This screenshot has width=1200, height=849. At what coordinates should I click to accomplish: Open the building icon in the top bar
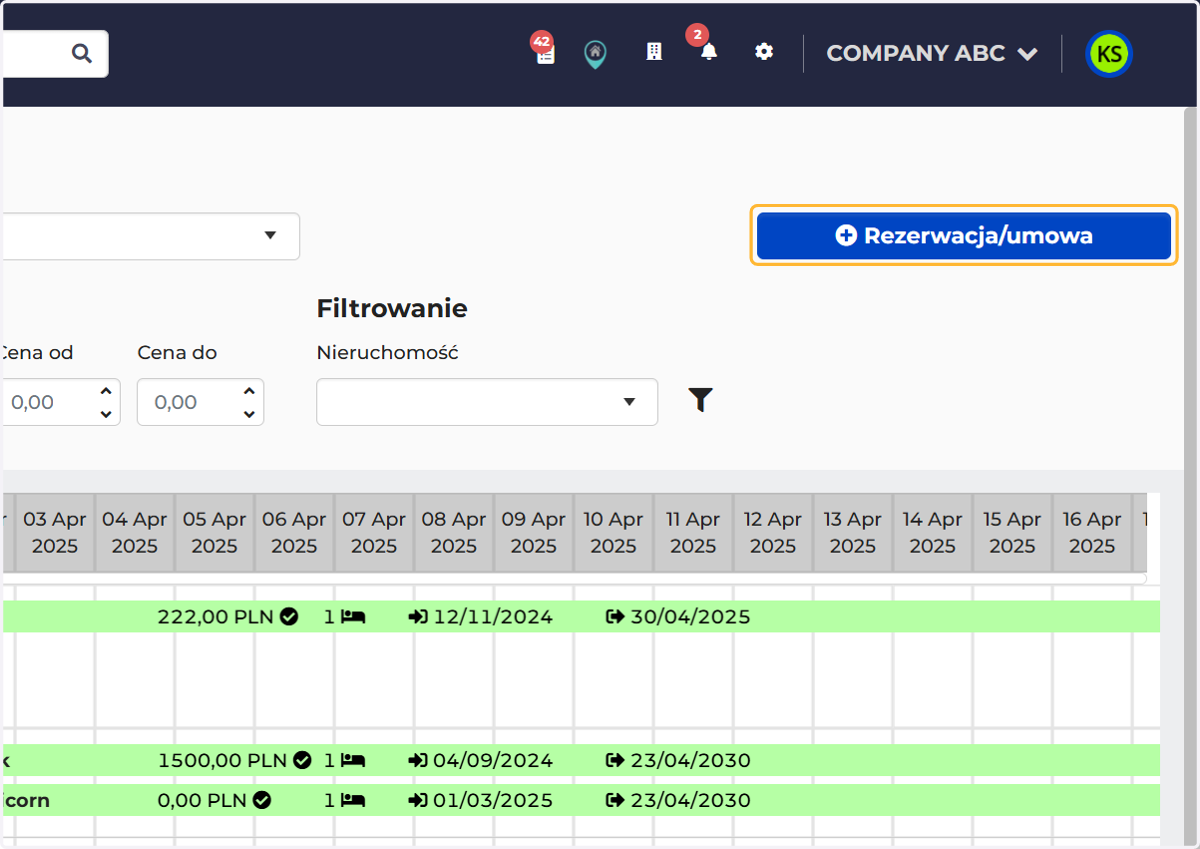tap(654, 52)
